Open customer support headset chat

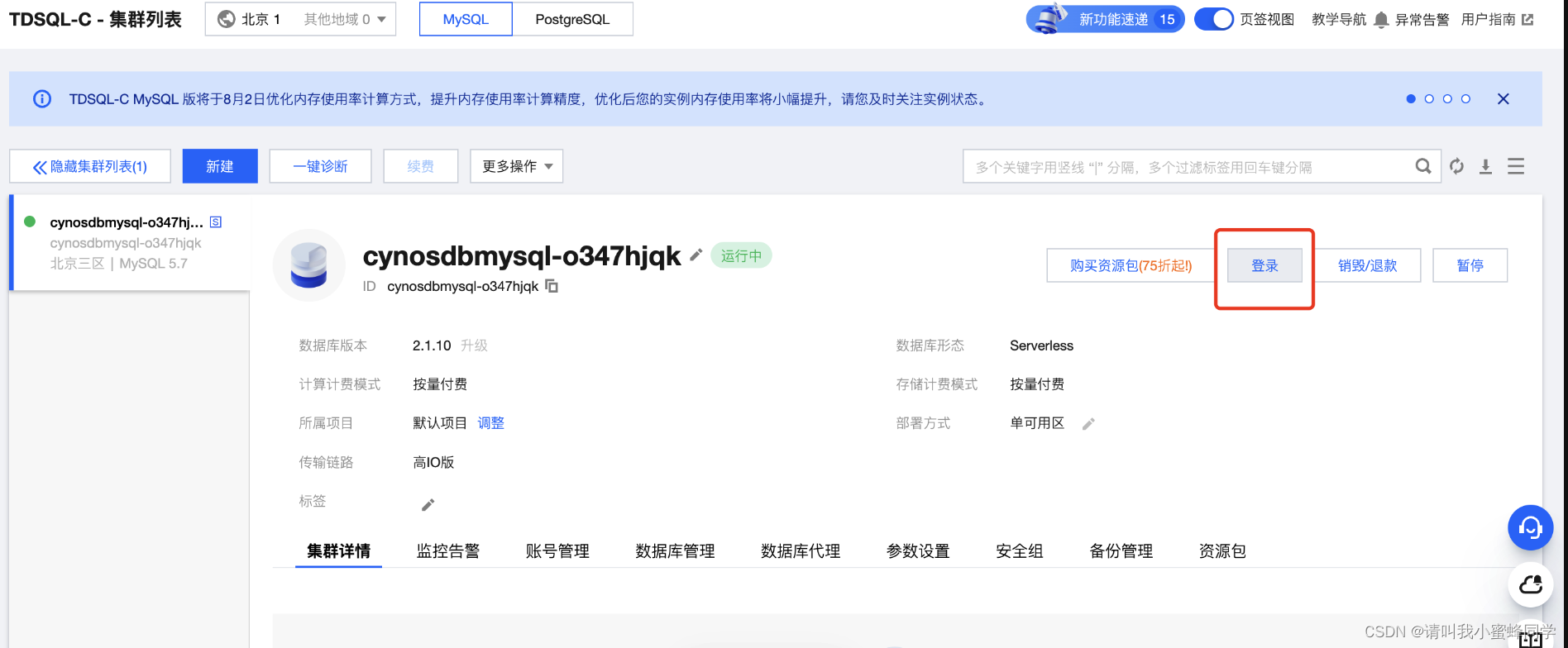(1531, 527)
